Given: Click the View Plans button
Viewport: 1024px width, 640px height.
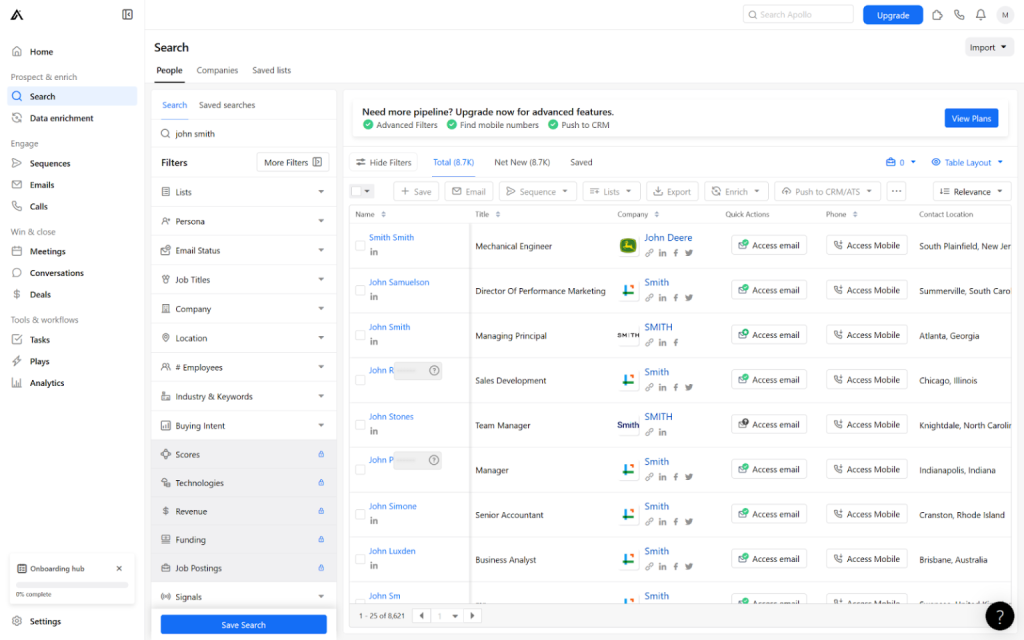Looking at the screenshot, I should point(970,118).
